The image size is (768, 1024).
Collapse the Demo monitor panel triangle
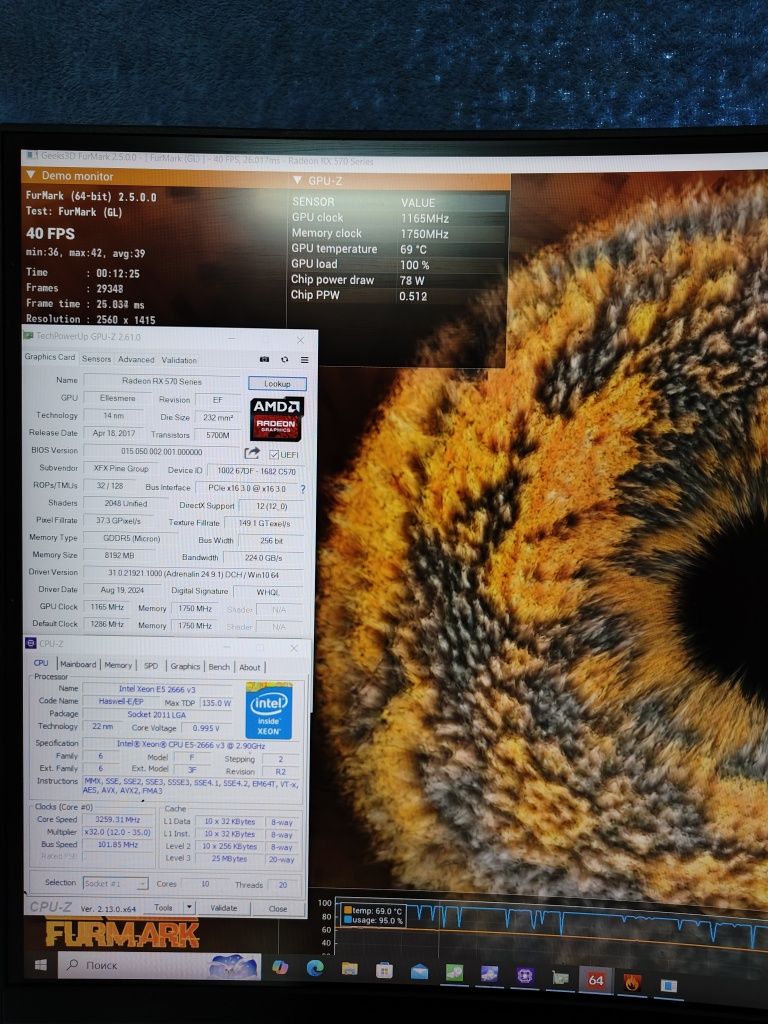coord(30,174)
